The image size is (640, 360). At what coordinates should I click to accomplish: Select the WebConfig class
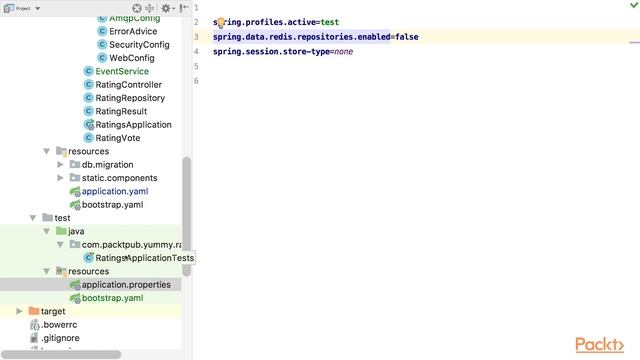(132, 58)
